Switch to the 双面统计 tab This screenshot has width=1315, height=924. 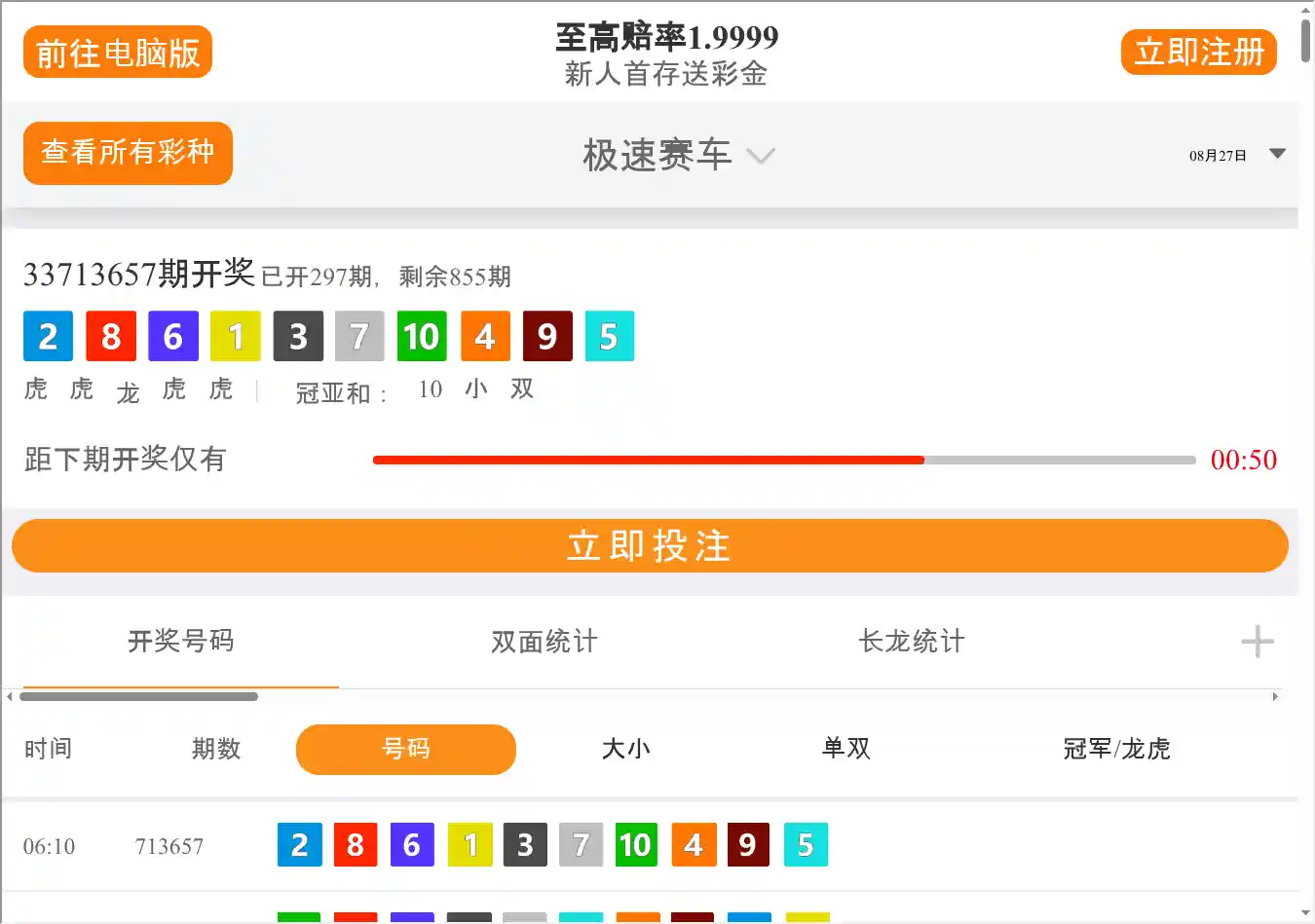click(544, 642)
